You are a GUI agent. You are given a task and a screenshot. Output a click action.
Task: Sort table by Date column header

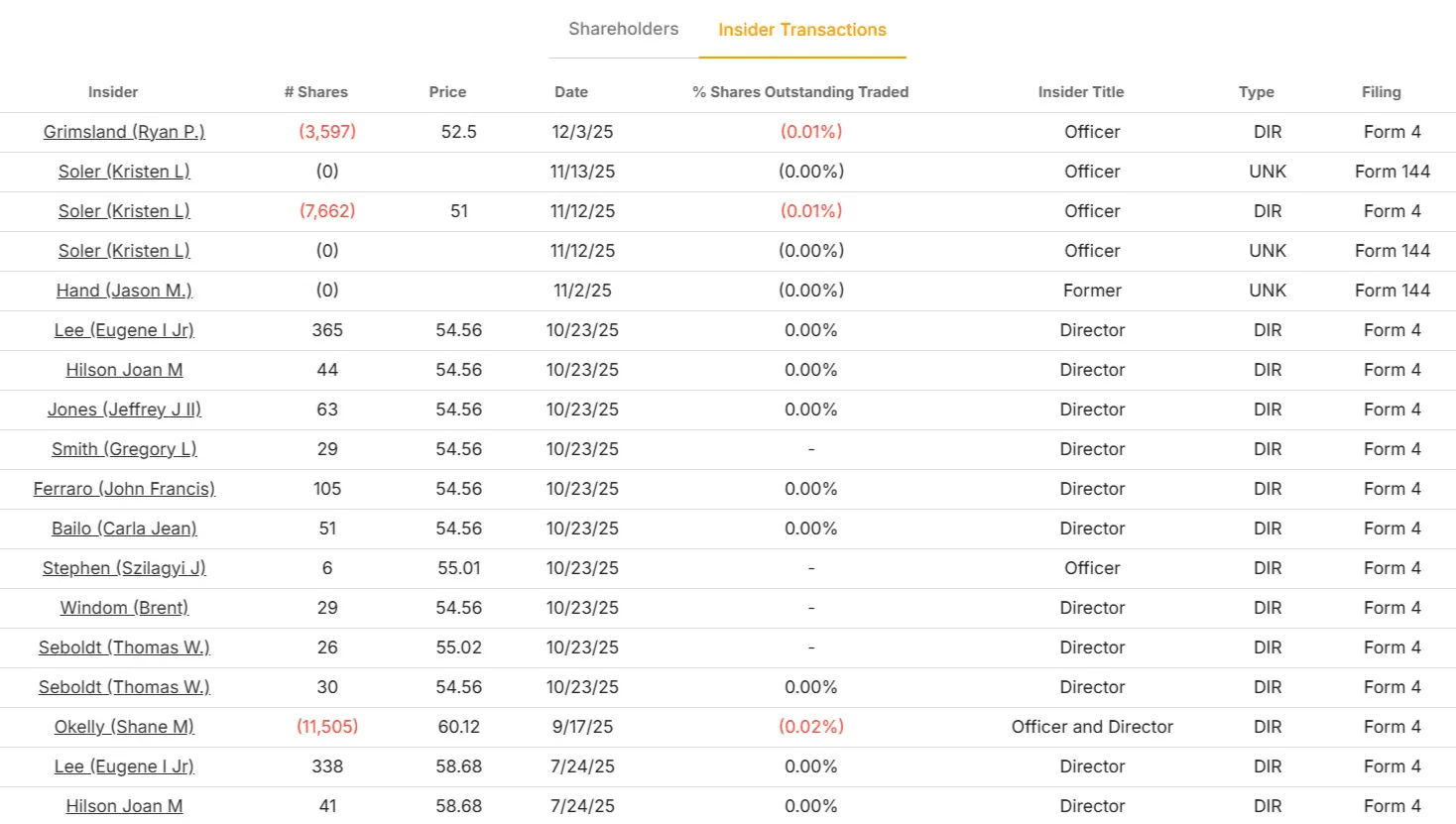(x=571, y=92)
